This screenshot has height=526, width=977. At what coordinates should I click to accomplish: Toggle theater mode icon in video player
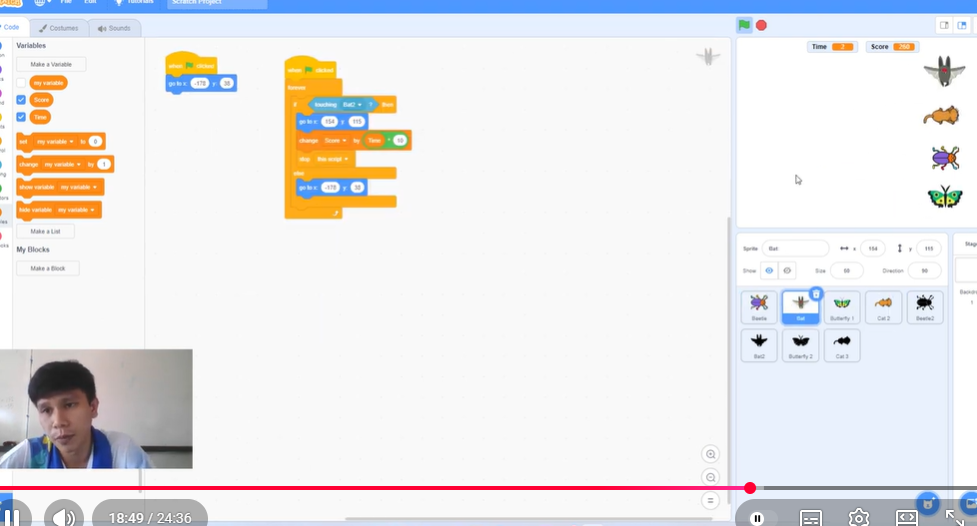tap(906, 517)
